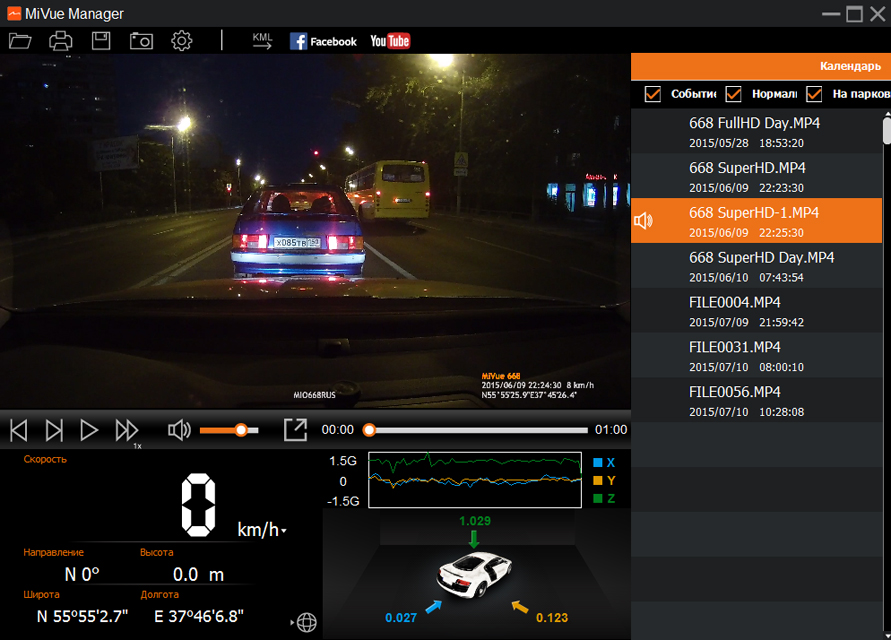The image size is (891, 640).
Task: Share the video to Facebook
Action: coord(323,41)
